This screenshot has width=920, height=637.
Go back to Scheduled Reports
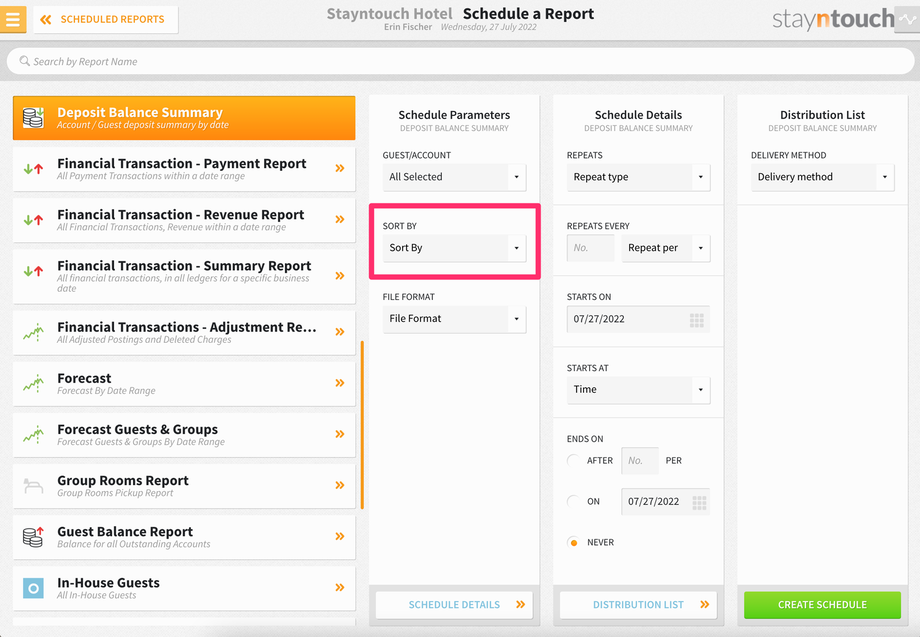tap(106, 19)
